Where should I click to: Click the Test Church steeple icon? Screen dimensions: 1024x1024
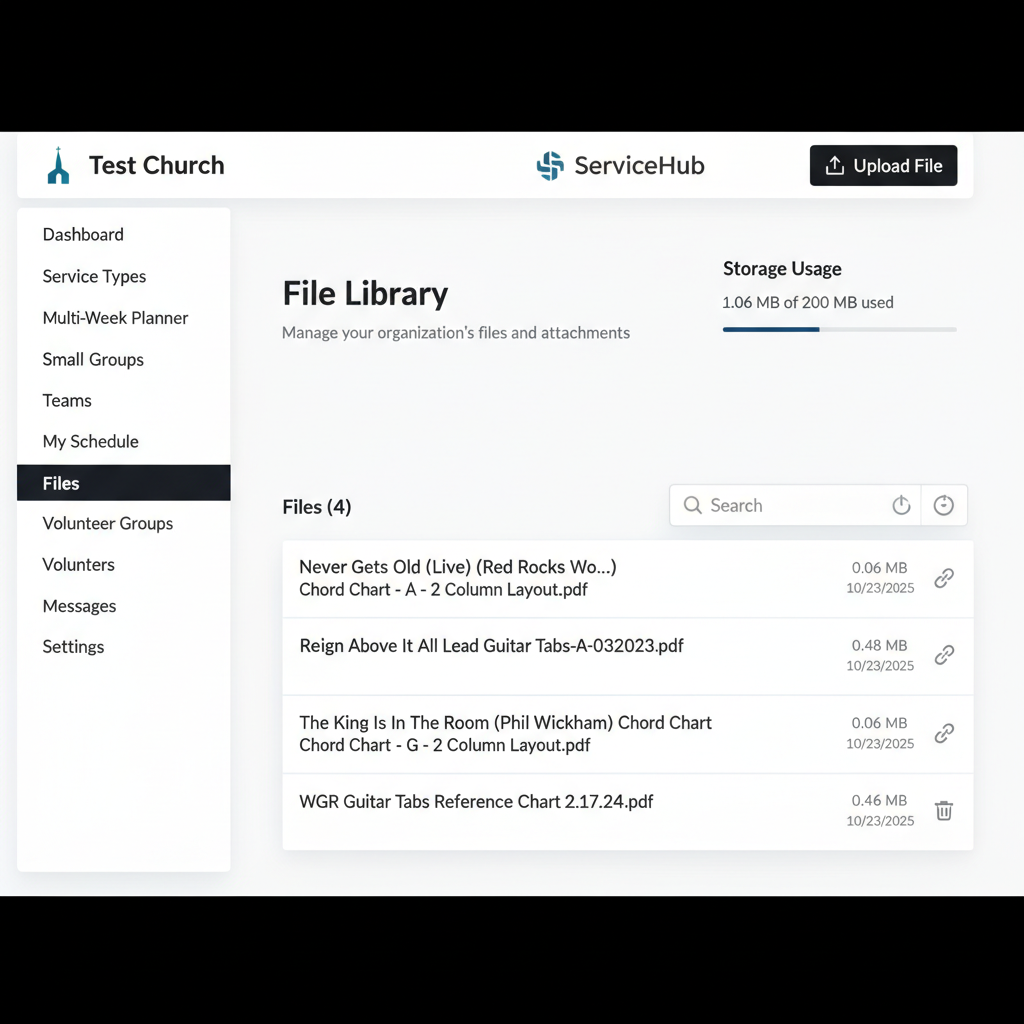(x=59, y=166)
